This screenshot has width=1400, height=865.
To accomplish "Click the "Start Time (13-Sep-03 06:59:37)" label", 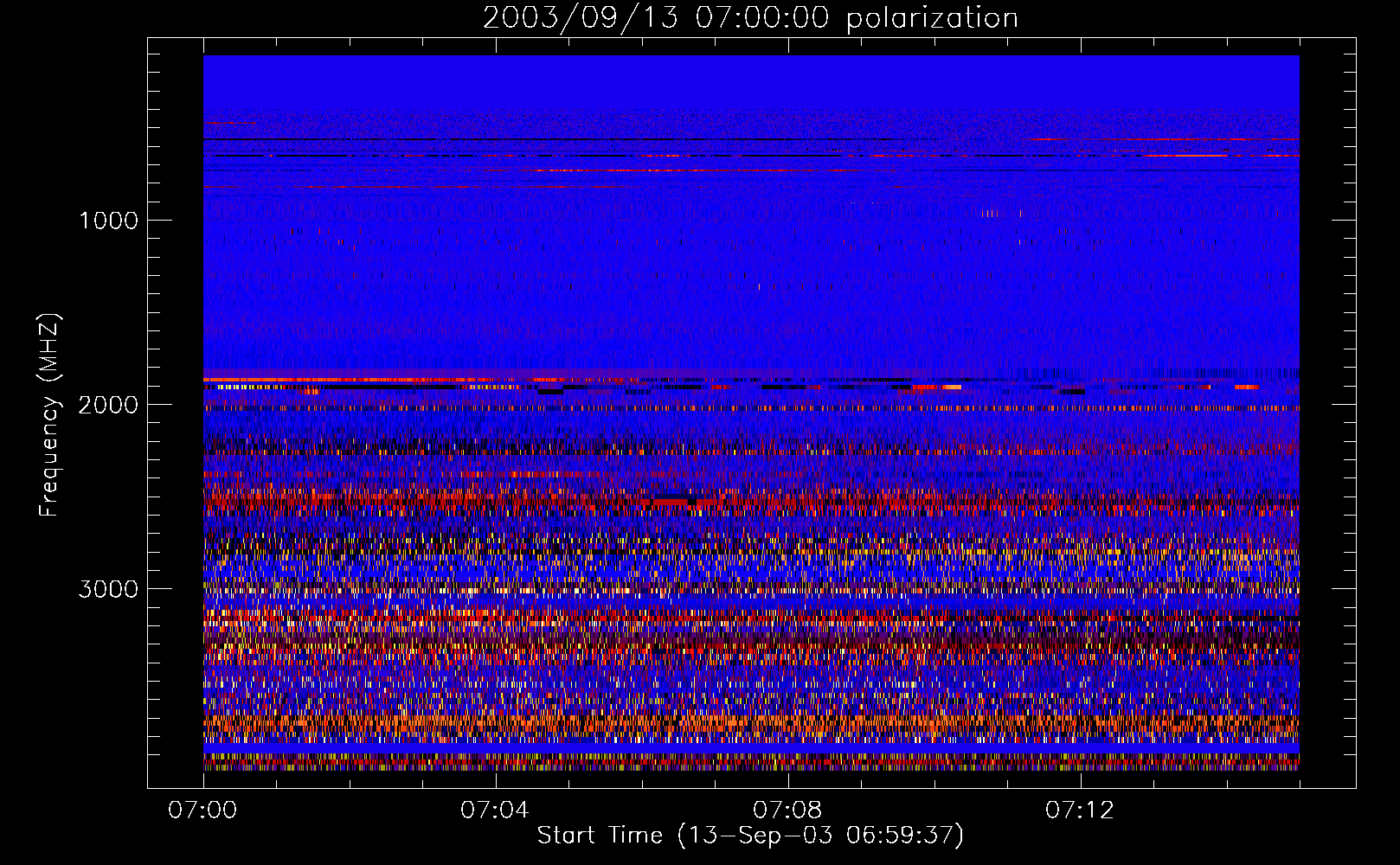I will point(750,836).
